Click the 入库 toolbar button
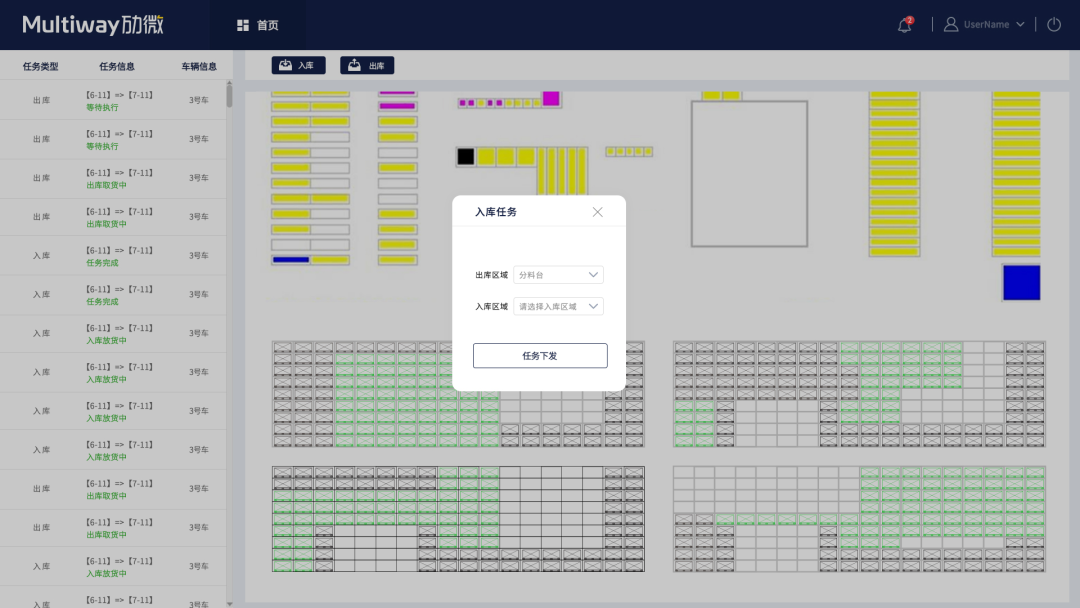The height and width of the screenshot is (608, 1080). point(298,65)
